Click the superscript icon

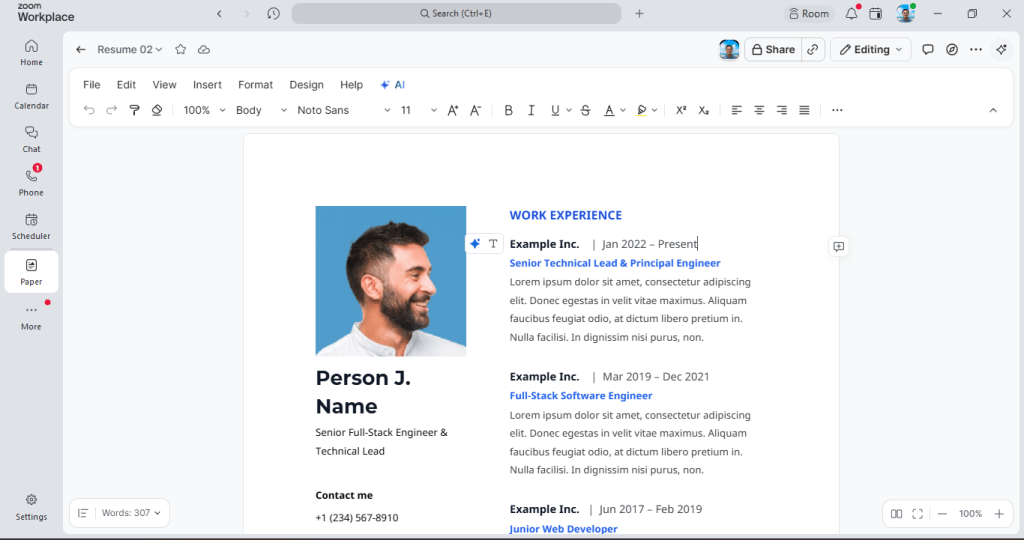click(680, 110)
